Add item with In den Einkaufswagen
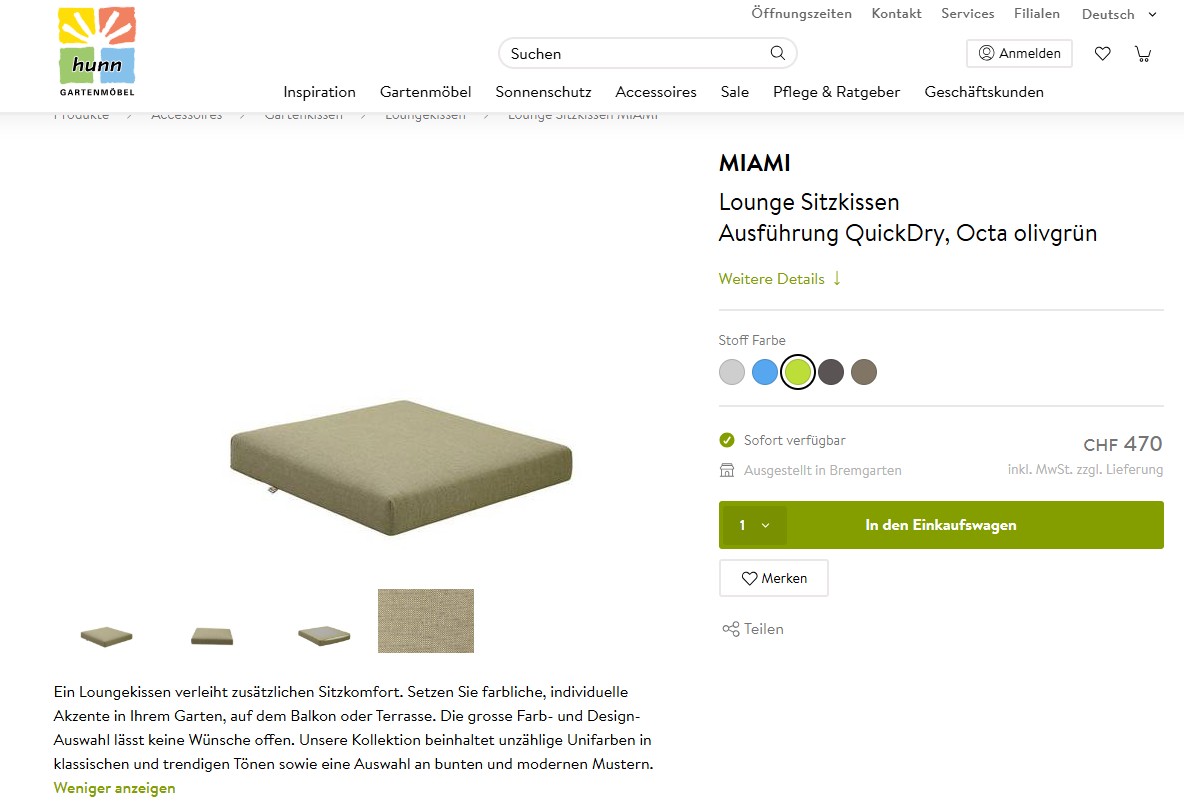The width and height of the screenshot is (1184, 802). (x=940, y=525)
